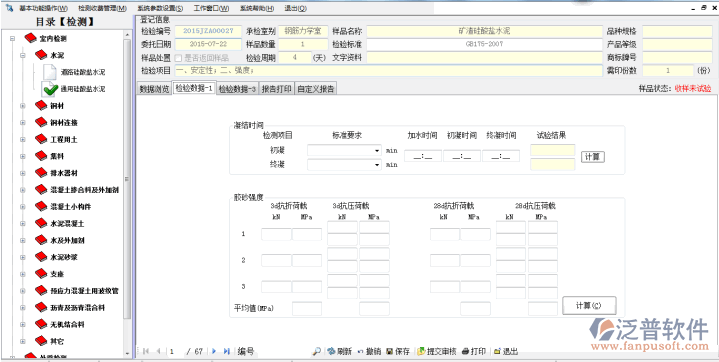Click the 道路硅酸盐水泥 document icon
Viewport: 719px width, 362px height.
[x=50, y=72]
